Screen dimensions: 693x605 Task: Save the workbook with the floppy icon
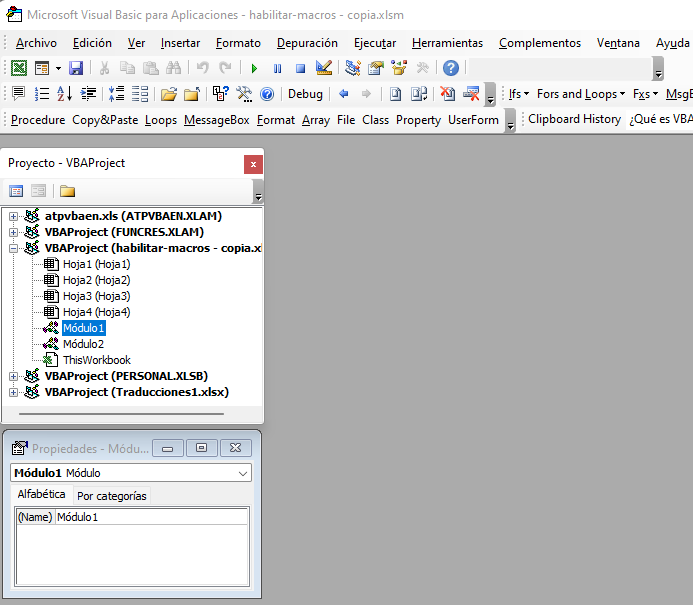click(x=76, y=68)
